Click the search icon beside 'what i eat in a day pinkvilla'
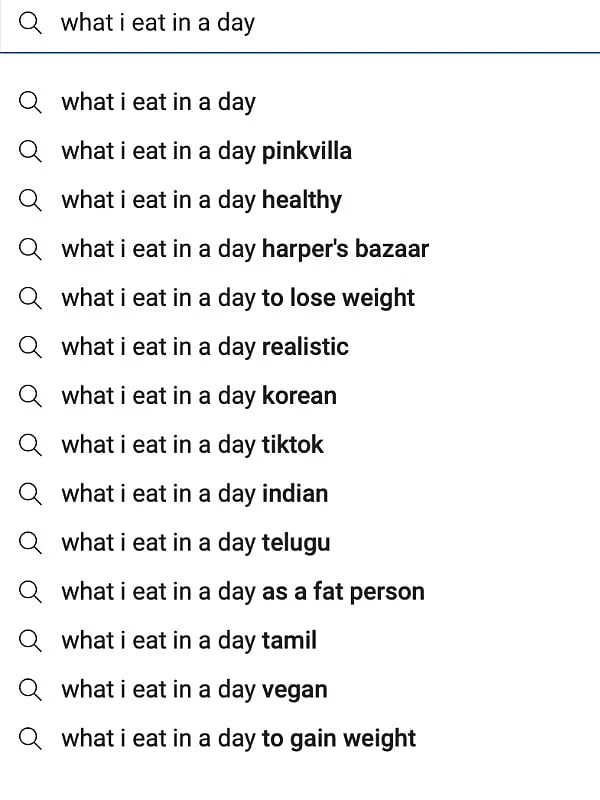The image size is (600, 800). [x=30, y=151]
